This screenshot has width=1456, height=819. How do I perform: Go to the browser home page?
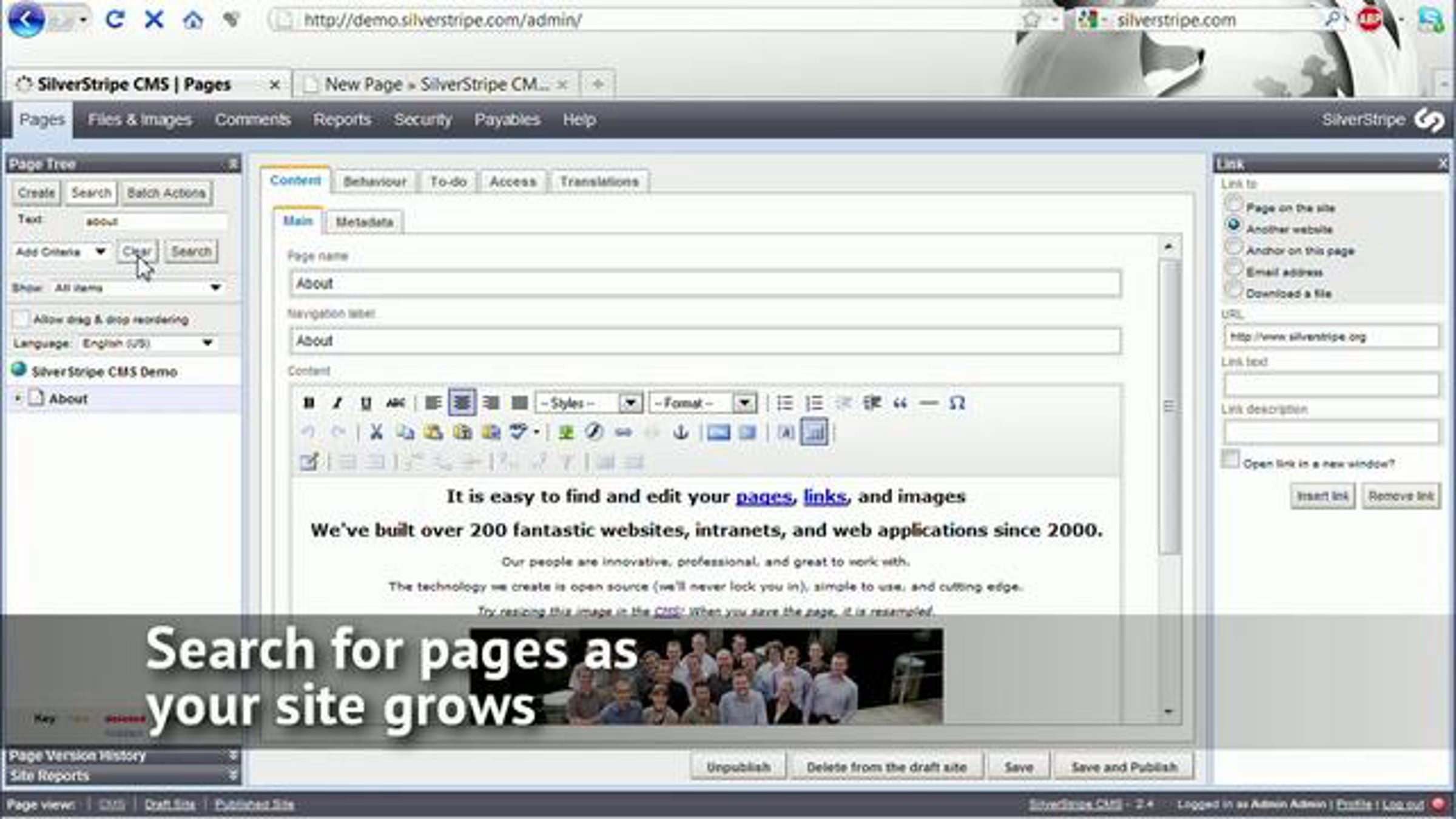click(x=193, y=20)
